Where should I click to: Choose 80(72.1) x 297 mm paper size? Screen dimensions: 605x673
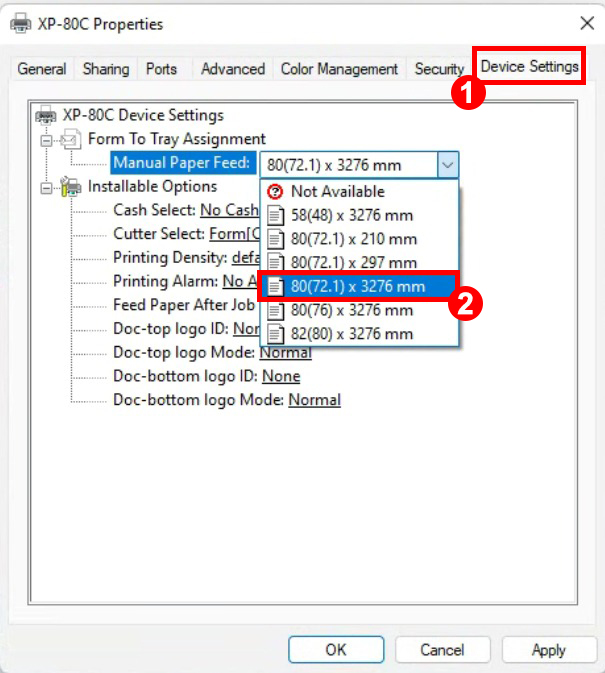(x=359, y=262)
